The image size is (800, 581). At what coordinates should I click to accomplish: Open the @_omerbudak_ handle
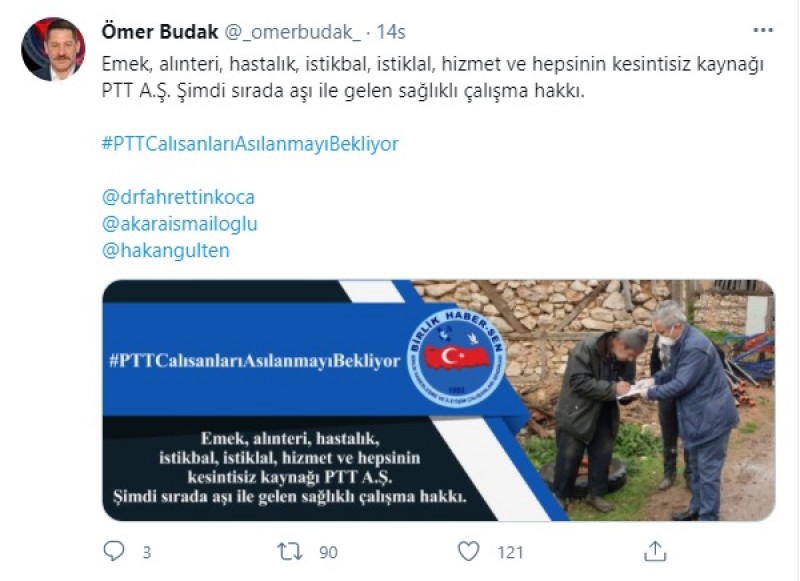[x=292, y=32]
